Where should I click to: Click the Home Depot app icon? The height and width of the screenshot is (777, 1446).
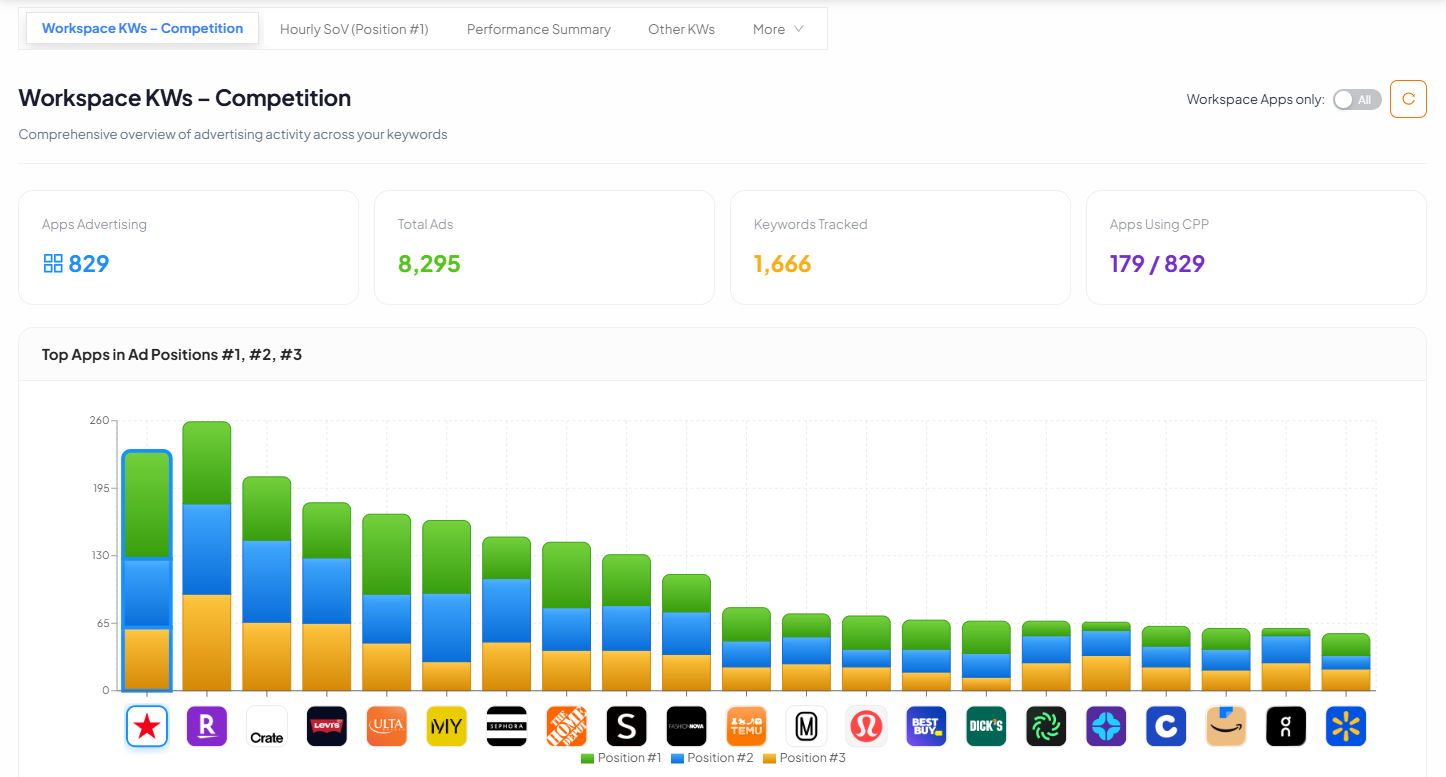tap(567, 727)
